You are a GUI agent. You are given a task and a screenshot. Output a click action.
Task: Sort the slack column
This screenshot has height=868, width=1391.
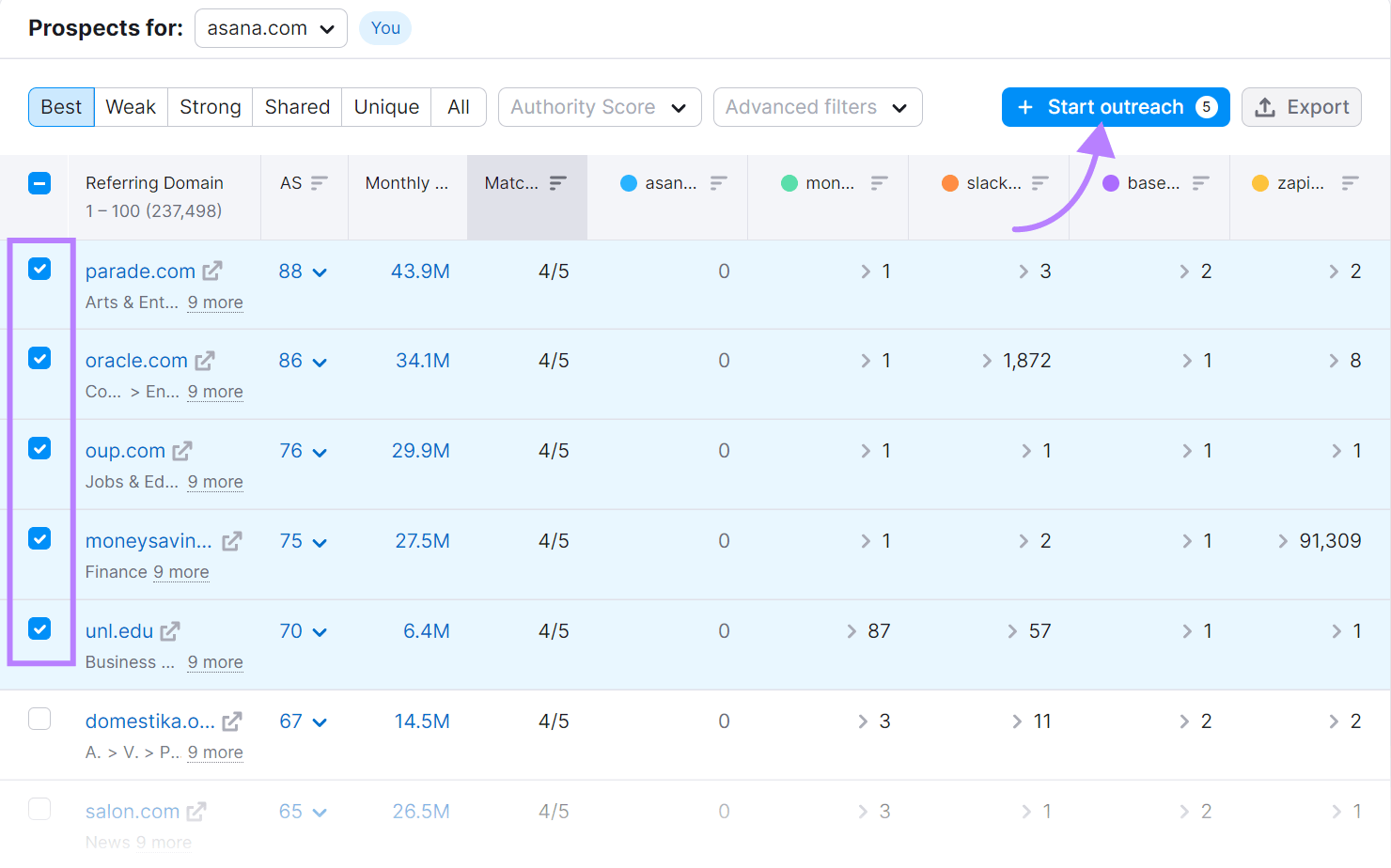point(1040,183)
